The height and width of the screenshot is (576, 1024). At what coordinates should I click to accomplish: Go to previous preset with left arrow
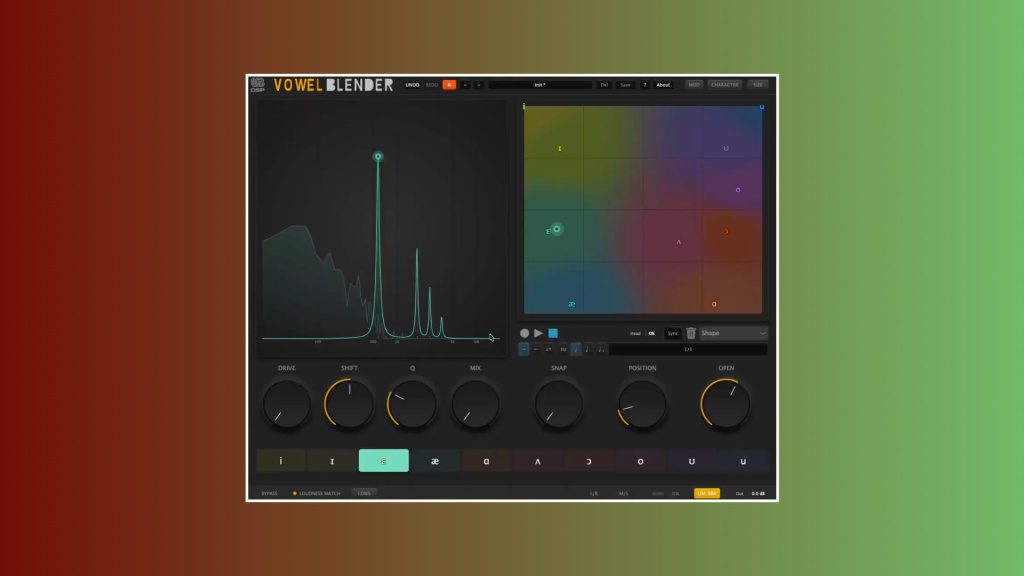pyautogui.click(x=465, y=85)
